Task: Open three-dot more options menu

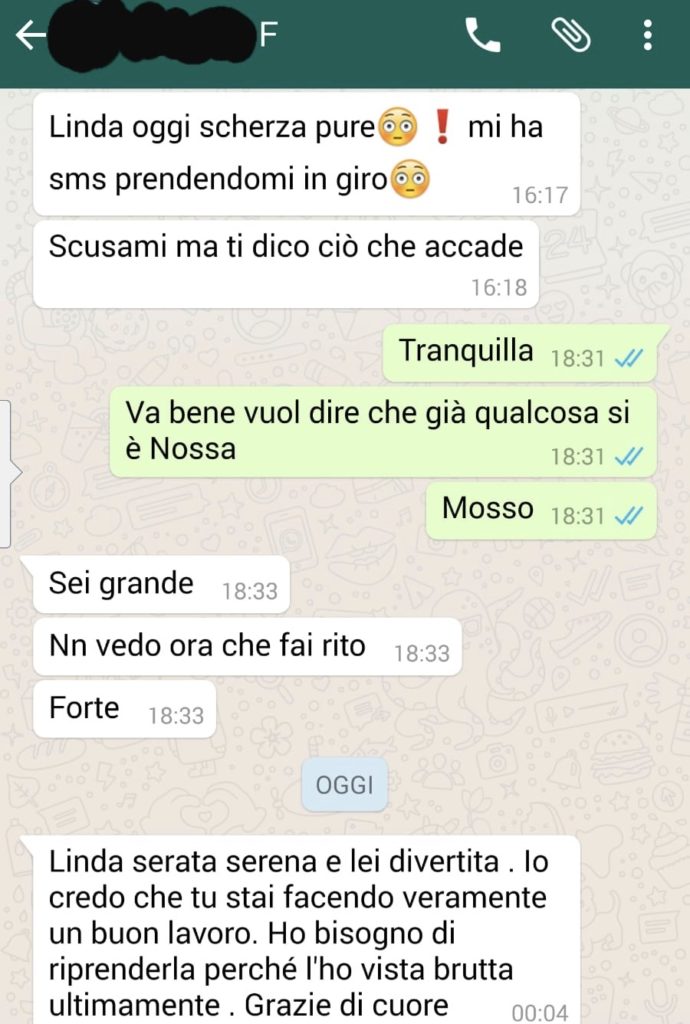Action: (648, 35)
